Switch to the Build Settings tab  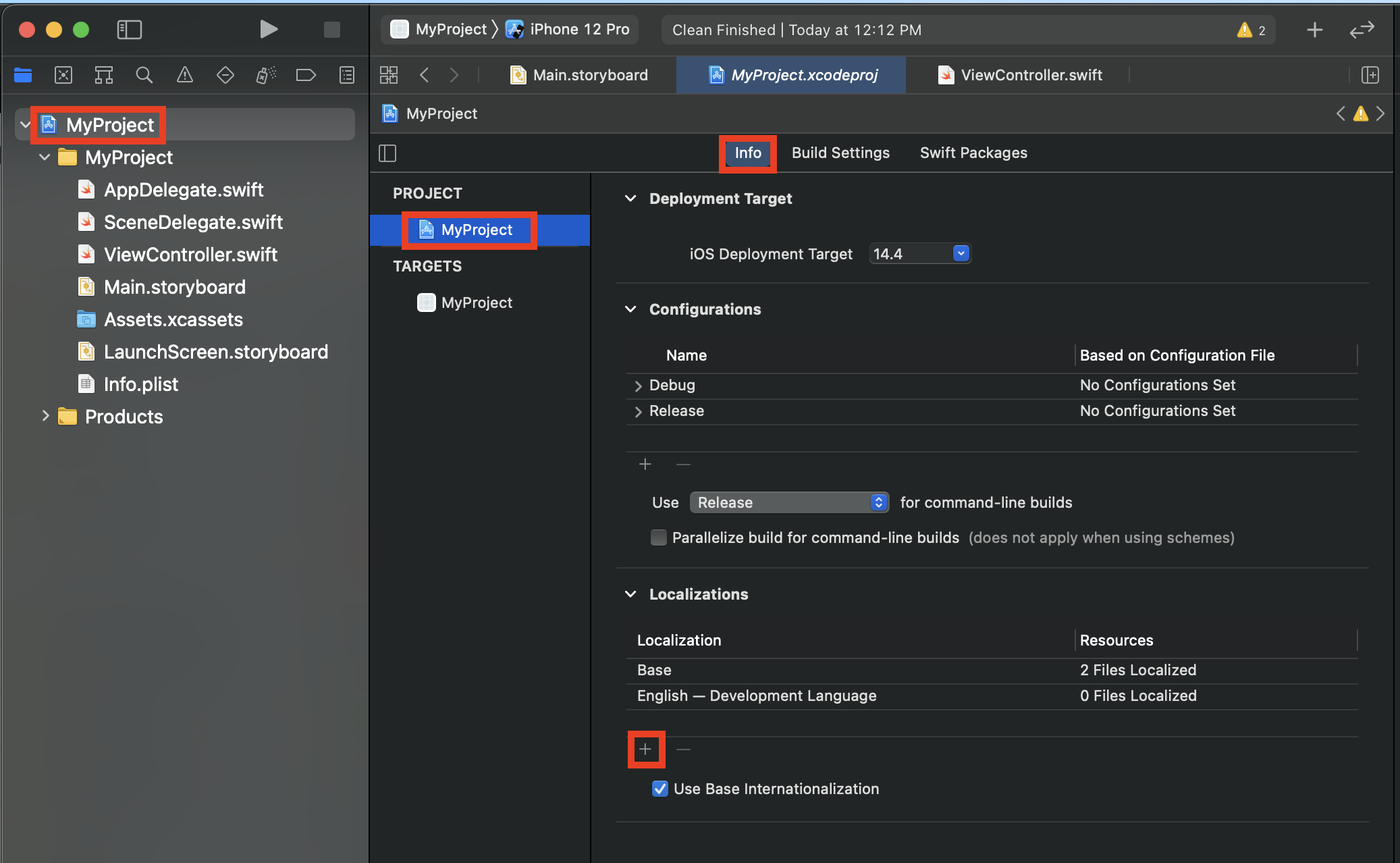pyautogui.click(x=840, y=153)
